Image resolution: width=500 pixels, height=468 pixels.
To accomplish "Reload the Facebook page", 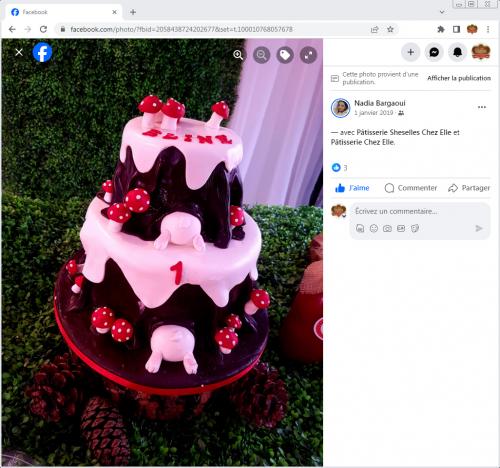I will pos(43,29).
